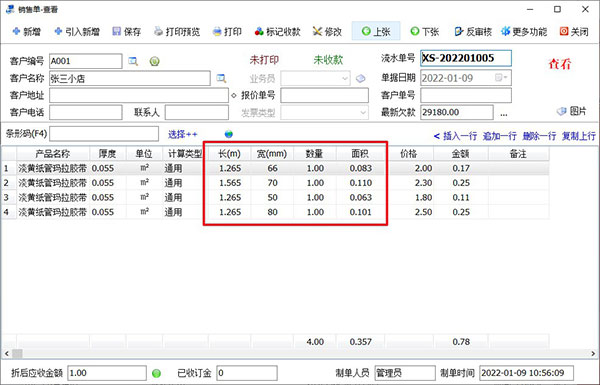Click the search icon beside 客户名称
The width and height of the screenshot is (600, 385).
(221, 78)
